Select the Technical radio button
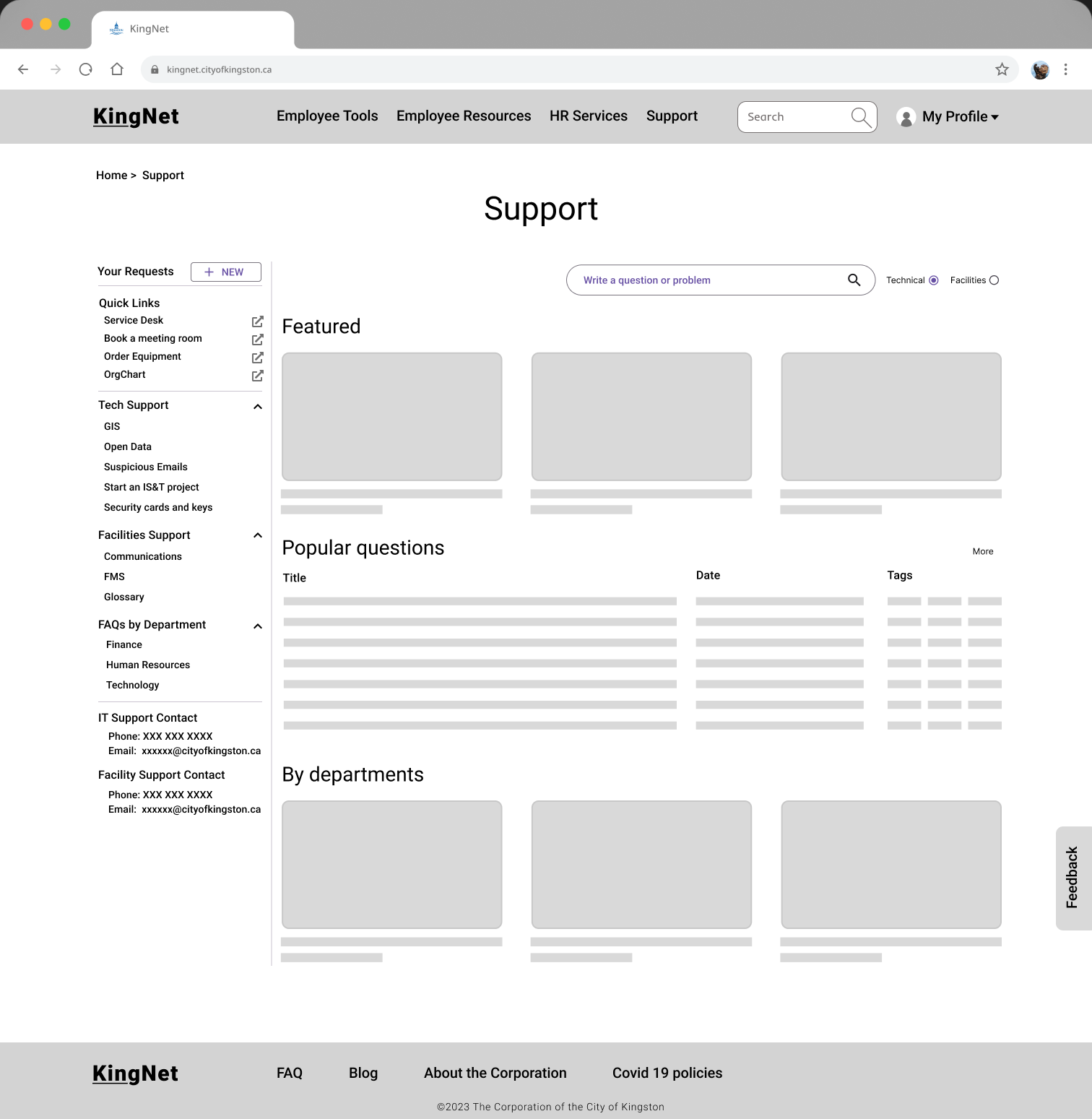This screenshot has height=1119, width=1092. pyautogui.click(x=934, y=280)
